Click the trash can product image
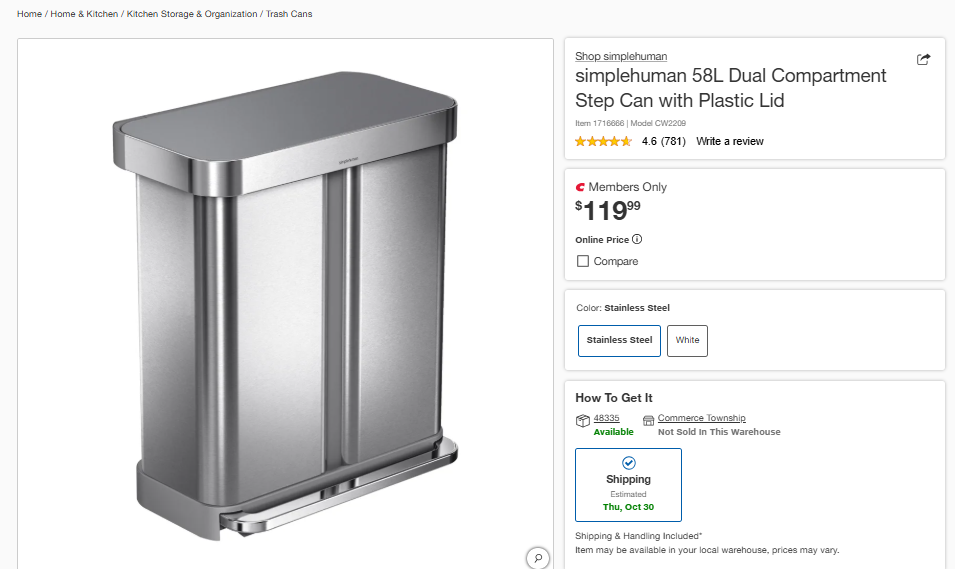 point(285,300)
